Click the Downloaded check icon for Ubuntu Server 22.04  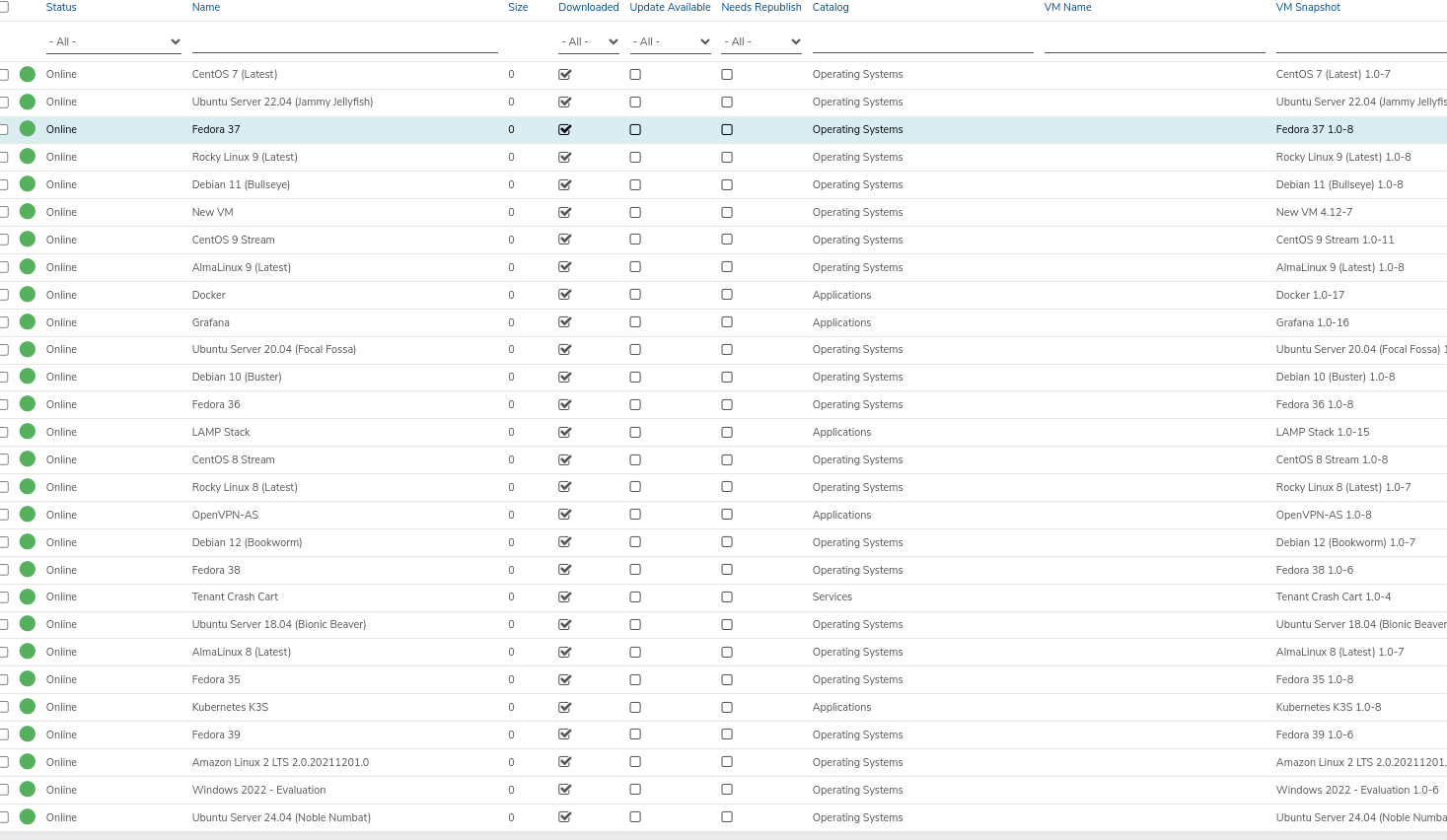pyautogui.click(x=565, y=102)
